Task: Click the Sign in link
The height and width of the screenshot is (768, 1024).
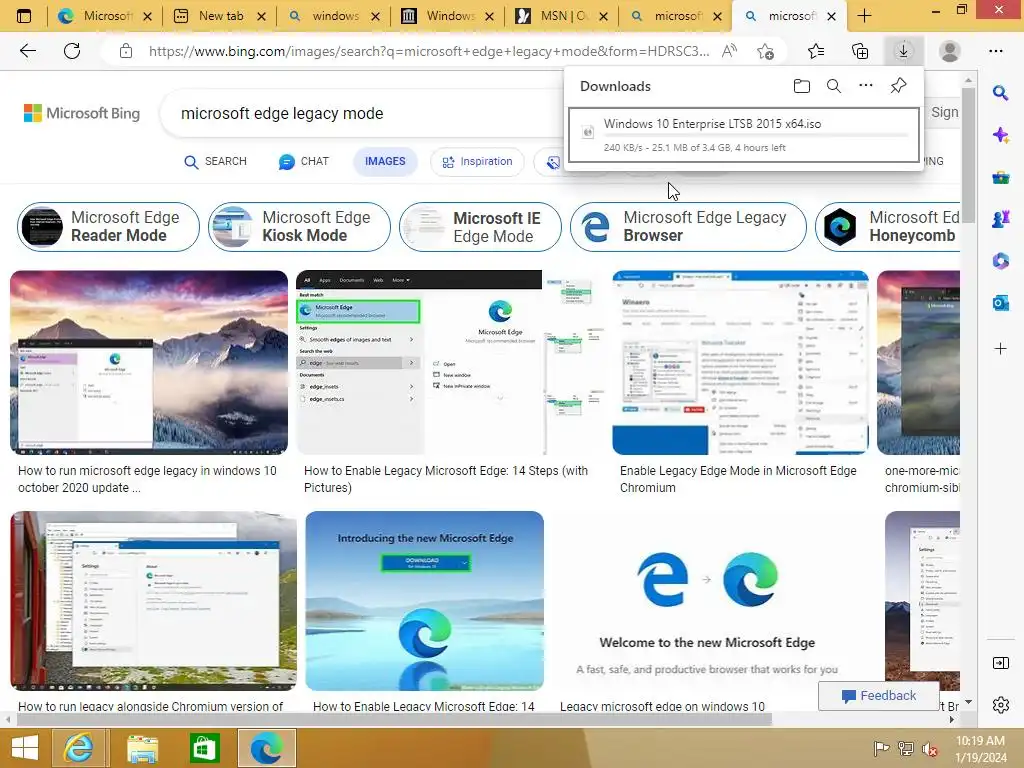Action: (x=945, y=112)
